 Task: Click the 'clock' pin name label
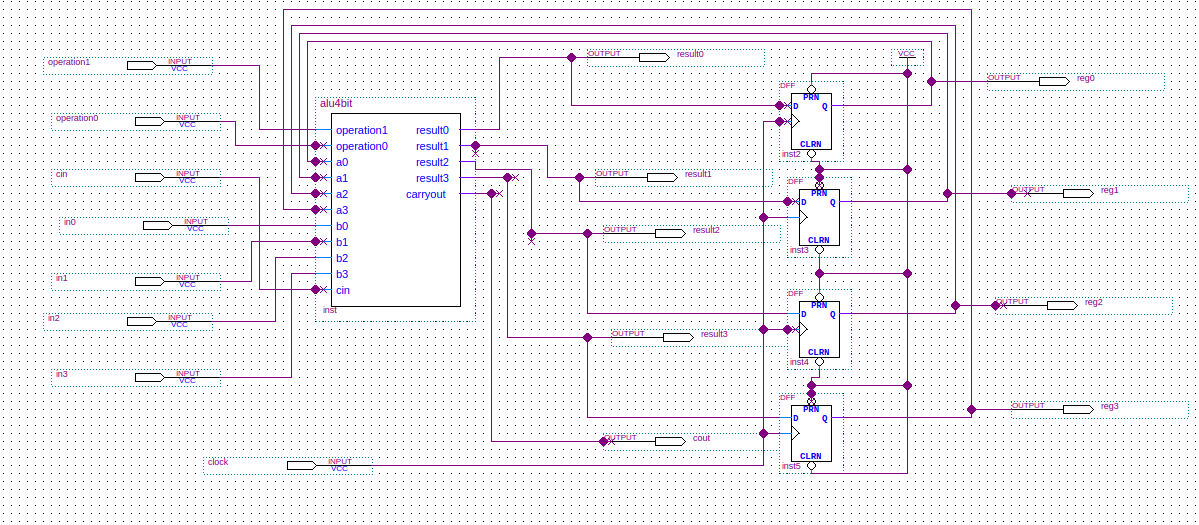point(218,462)
